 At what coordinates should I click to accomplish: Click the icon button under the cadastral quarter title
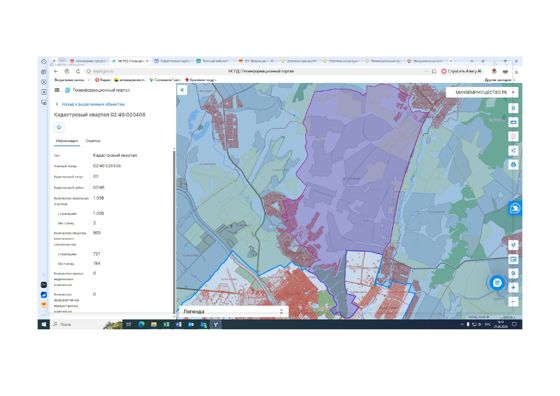click(x=59, y=127)
